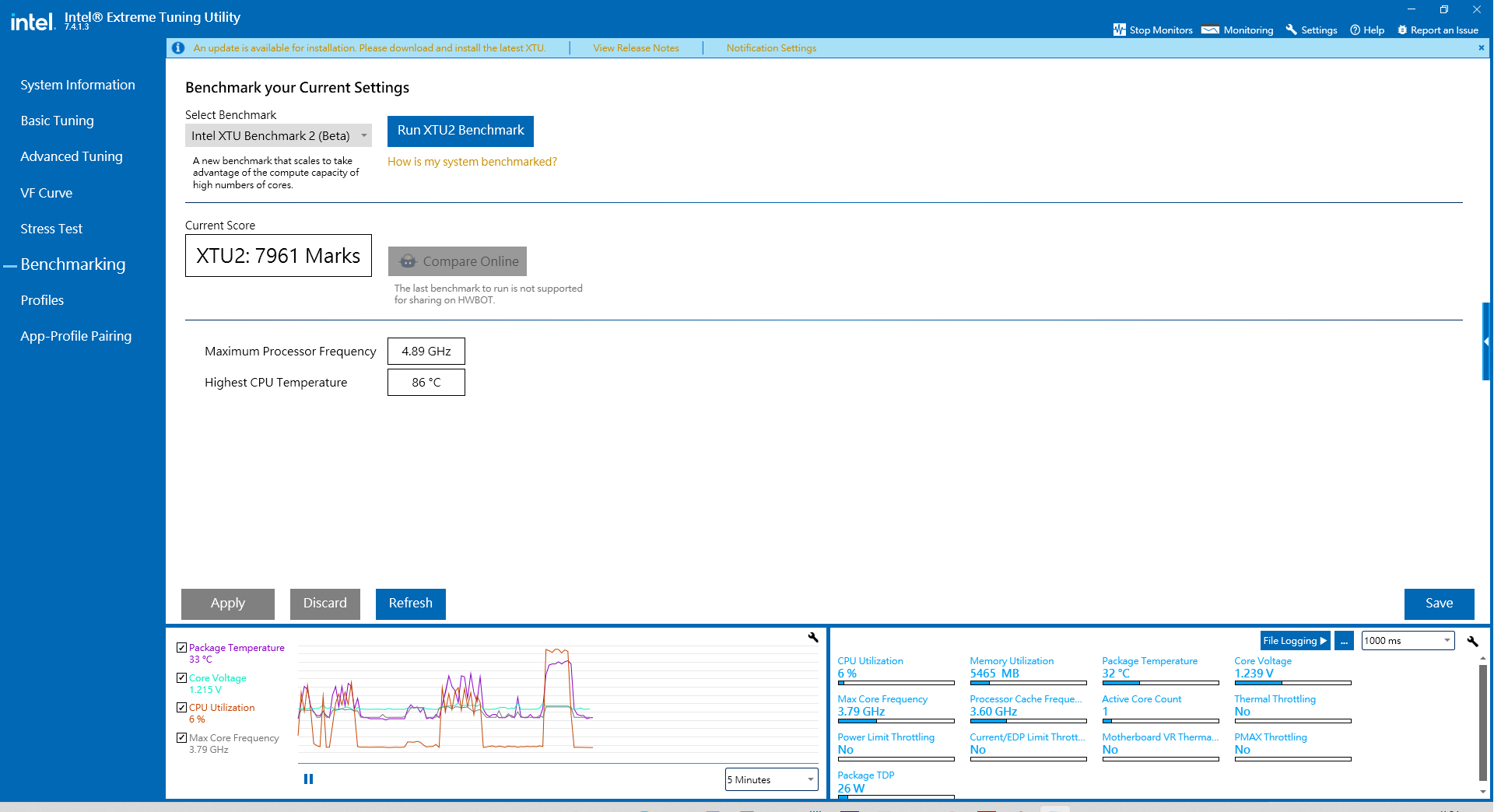
Task: Click PMAX Throttling monitor
Action: (x=1292, y=745)
